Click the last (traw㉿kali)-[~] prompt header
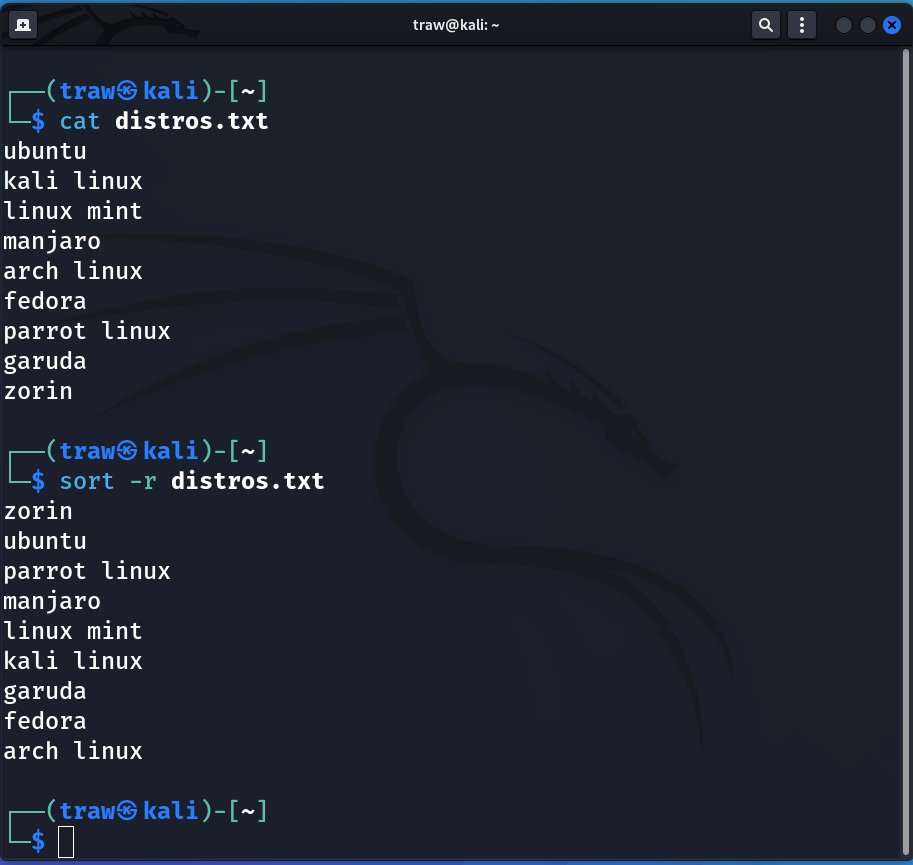 click(x=156, y=811)
